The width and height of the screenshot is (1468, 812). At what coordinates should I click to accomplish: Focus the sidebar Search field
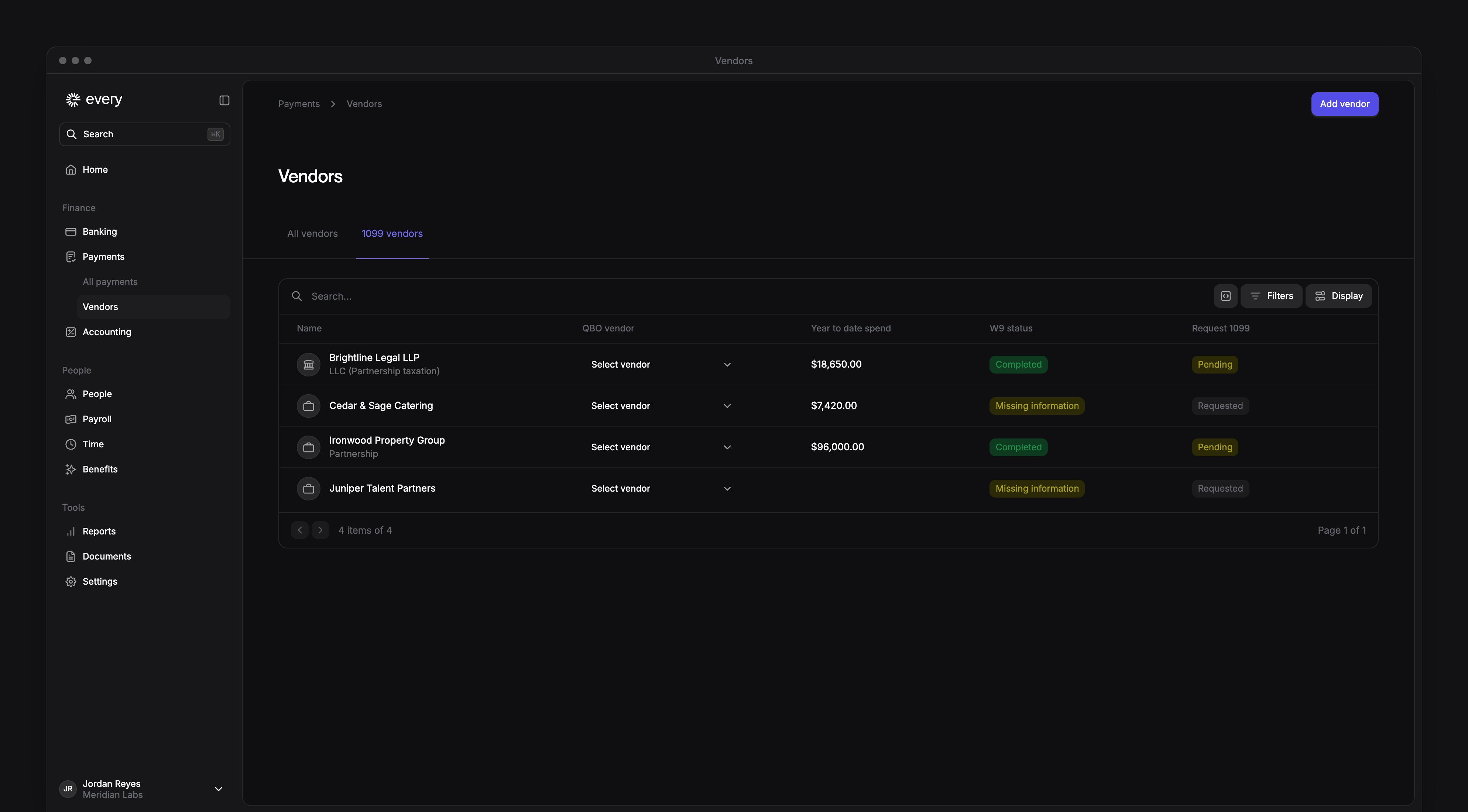click(145, 134)
